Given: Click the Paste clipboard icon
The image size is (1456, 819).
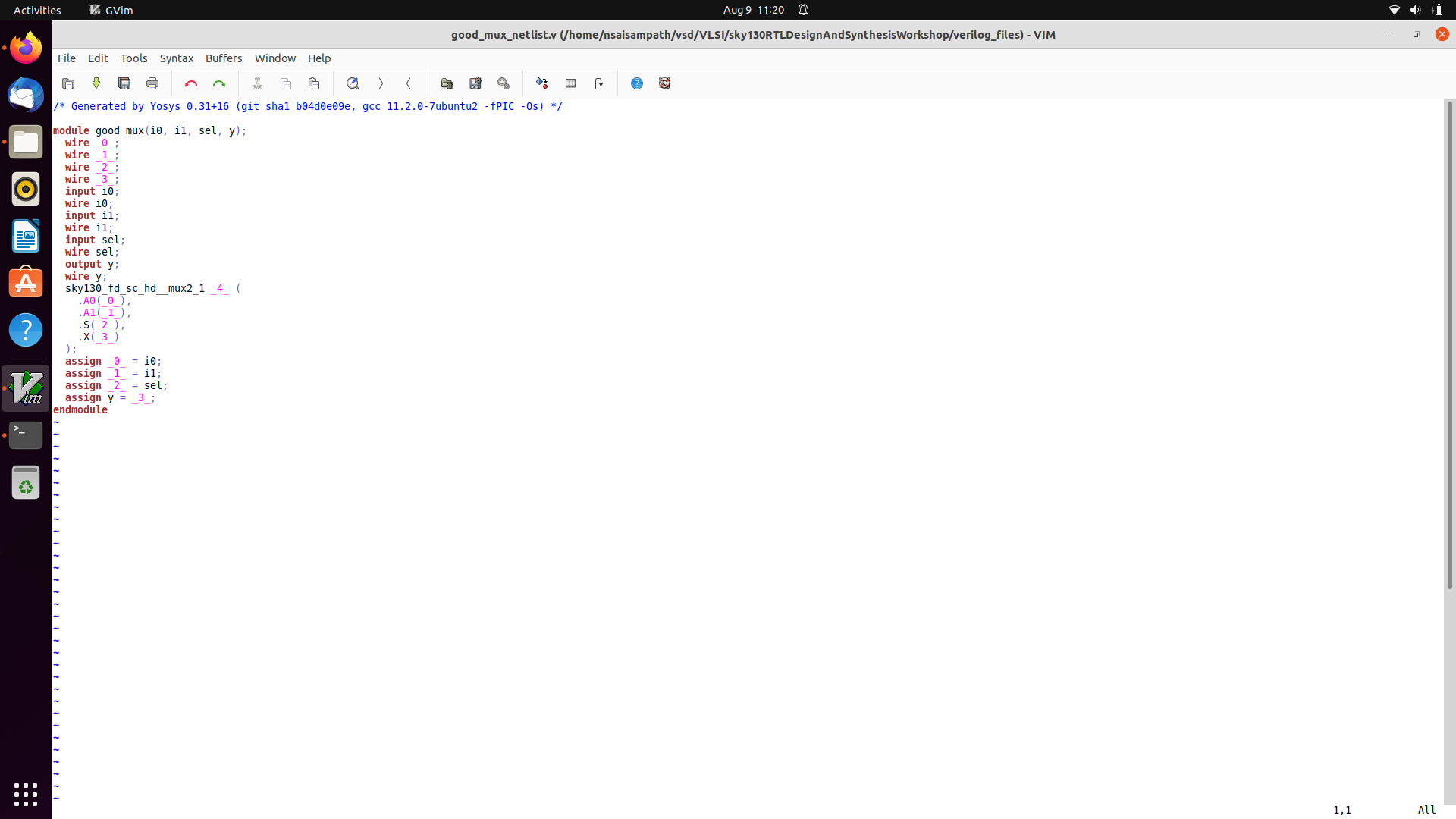Looking at the screenshot, I should coord(314,83).
